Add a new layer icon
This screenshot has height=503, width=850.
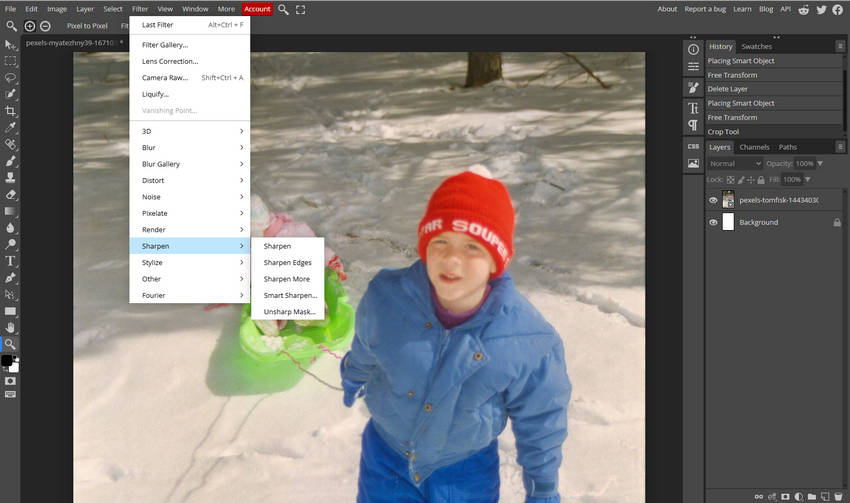(x=825, y=496)
